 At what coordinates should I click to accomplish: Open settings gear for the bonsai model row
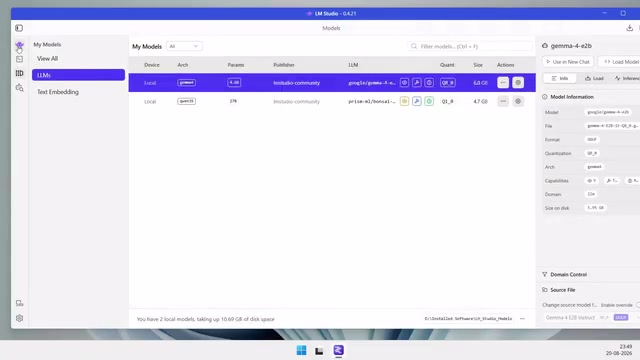(x=518, y=101)
